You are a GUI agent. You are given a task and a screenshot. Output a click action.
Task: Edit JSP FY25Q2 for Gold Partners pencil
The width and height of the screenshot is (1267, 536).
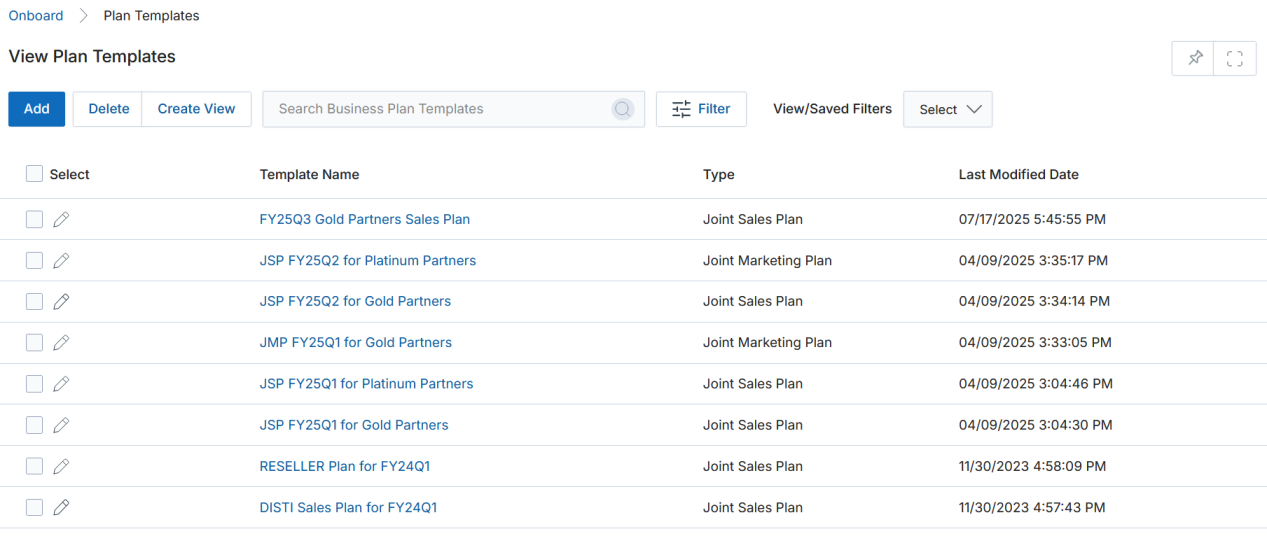(61, 301)
